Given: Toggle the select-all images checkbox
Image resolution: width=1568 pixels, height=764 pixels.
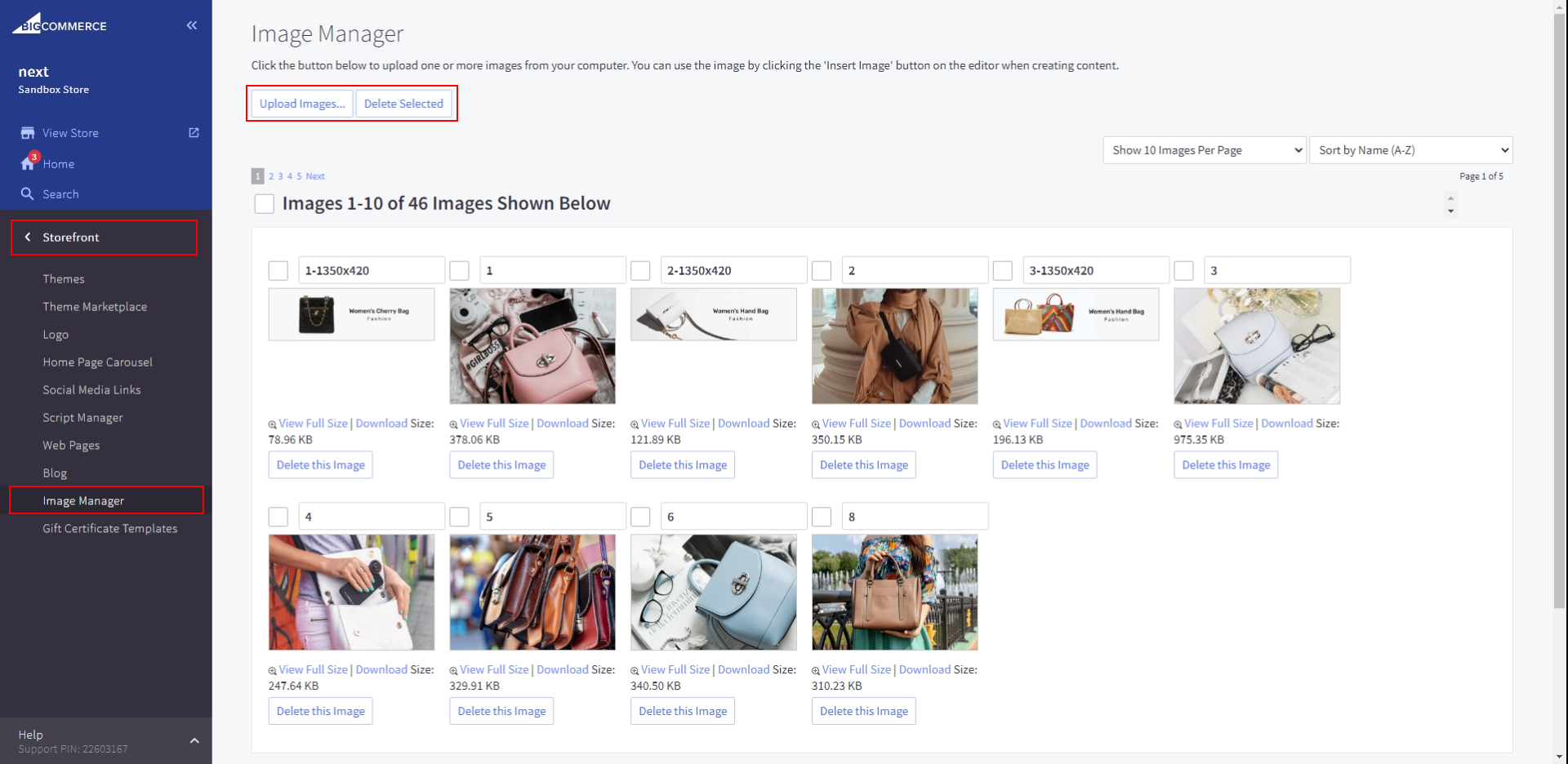Looking at the screenshot, I should pos(264,203).
